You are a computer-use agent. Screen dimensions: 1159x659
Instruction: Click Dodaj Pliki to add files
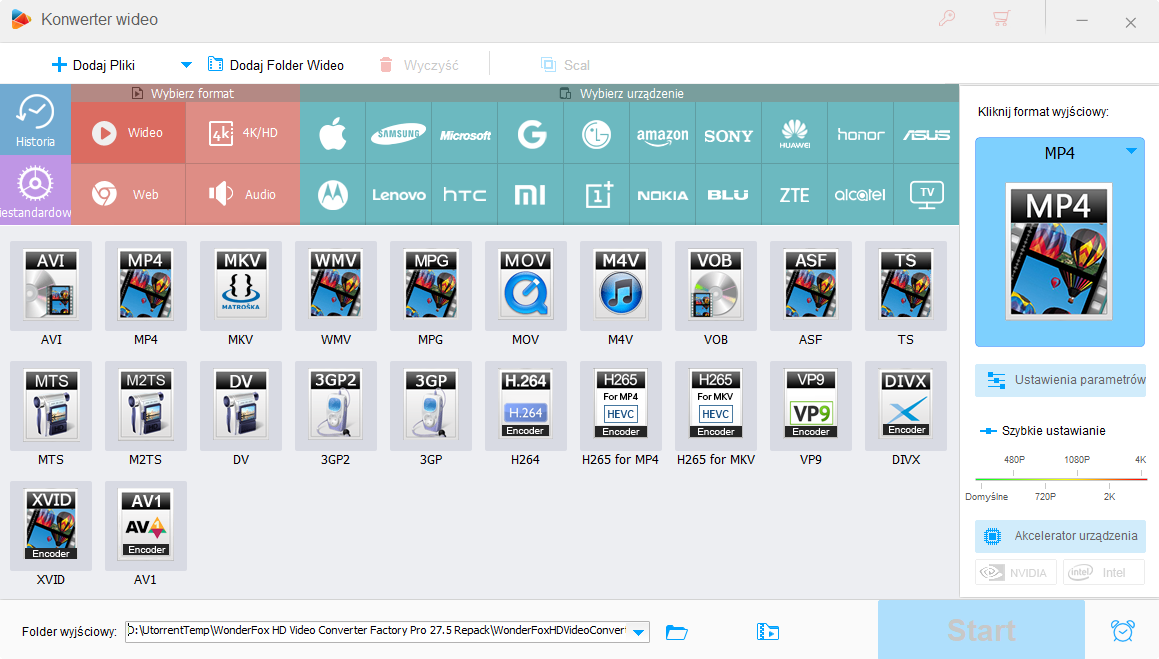point(93,65)
